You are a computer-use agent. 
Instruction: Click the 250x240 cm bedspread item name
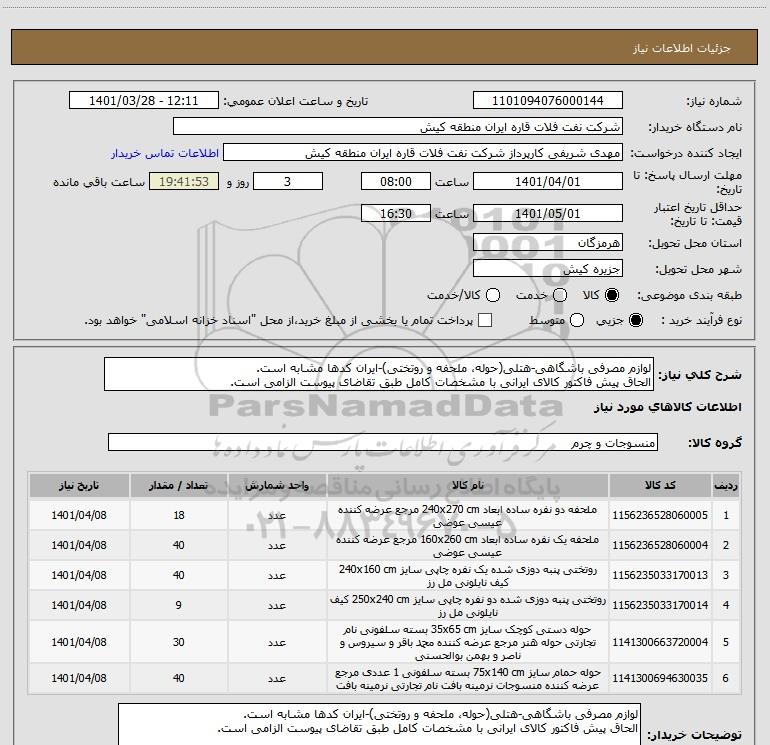tap(468, 606)
